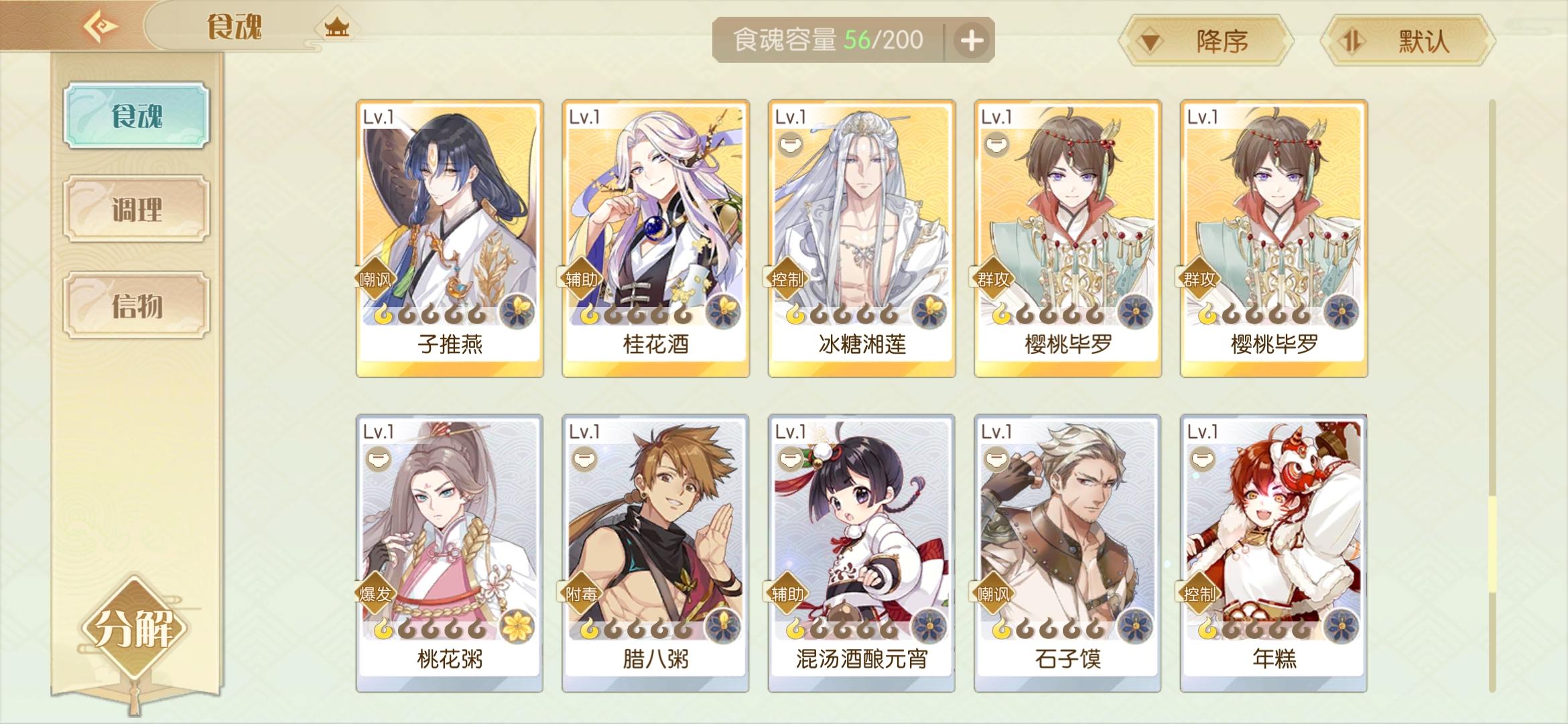Tap the bowl icon on 年糕 card

pyautogui.click(x=1203, y=459)
